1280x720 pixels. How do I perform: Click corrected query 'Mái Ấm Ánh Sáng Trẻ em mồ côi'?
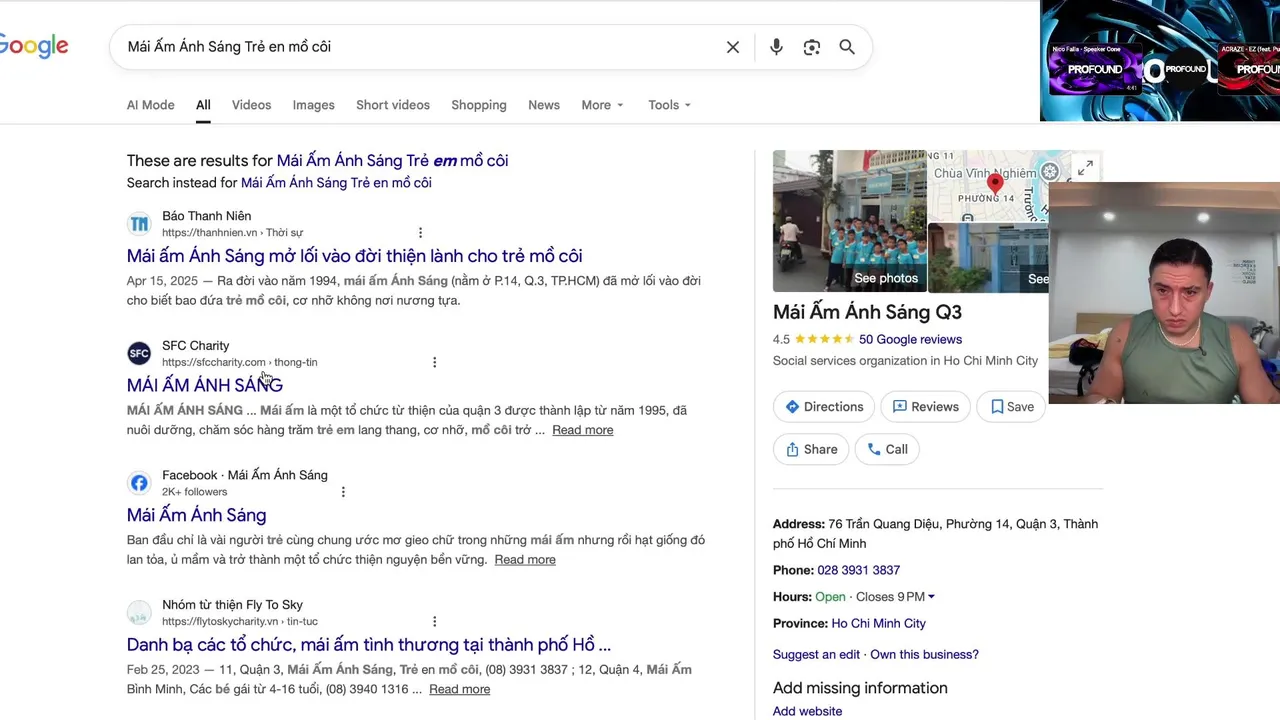click(392, 161)
